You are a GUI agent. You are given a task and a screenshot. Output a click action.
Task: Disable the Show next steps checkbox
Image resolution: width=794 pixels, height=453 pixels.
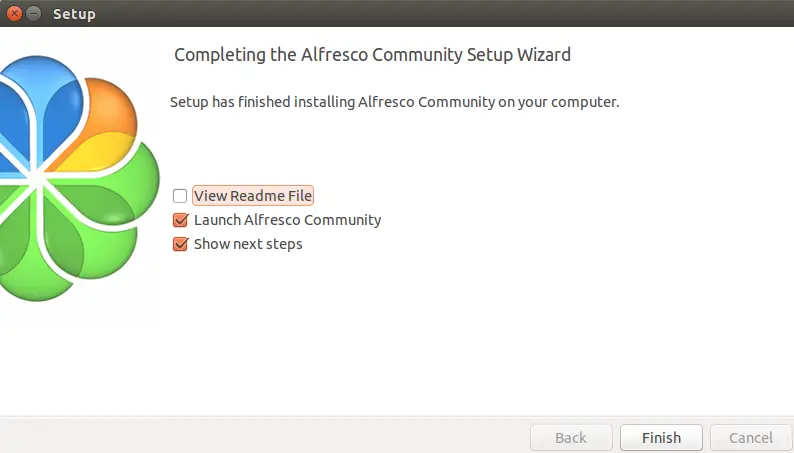click(x=180, y=244)
